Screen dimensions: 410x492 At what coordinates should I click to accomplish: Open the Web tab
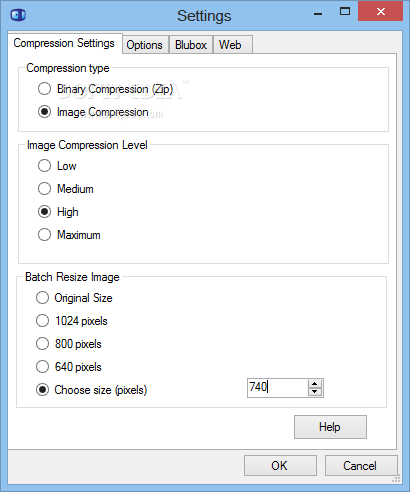point(230,45)
